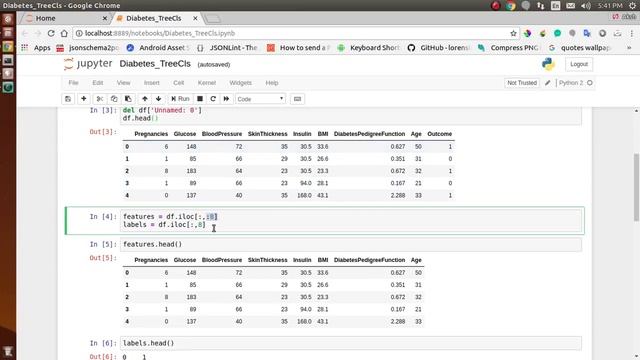Insert cell below with the plus icon
Image resolution: width=640 pixels, height=360 pixels.
point(84,99)
